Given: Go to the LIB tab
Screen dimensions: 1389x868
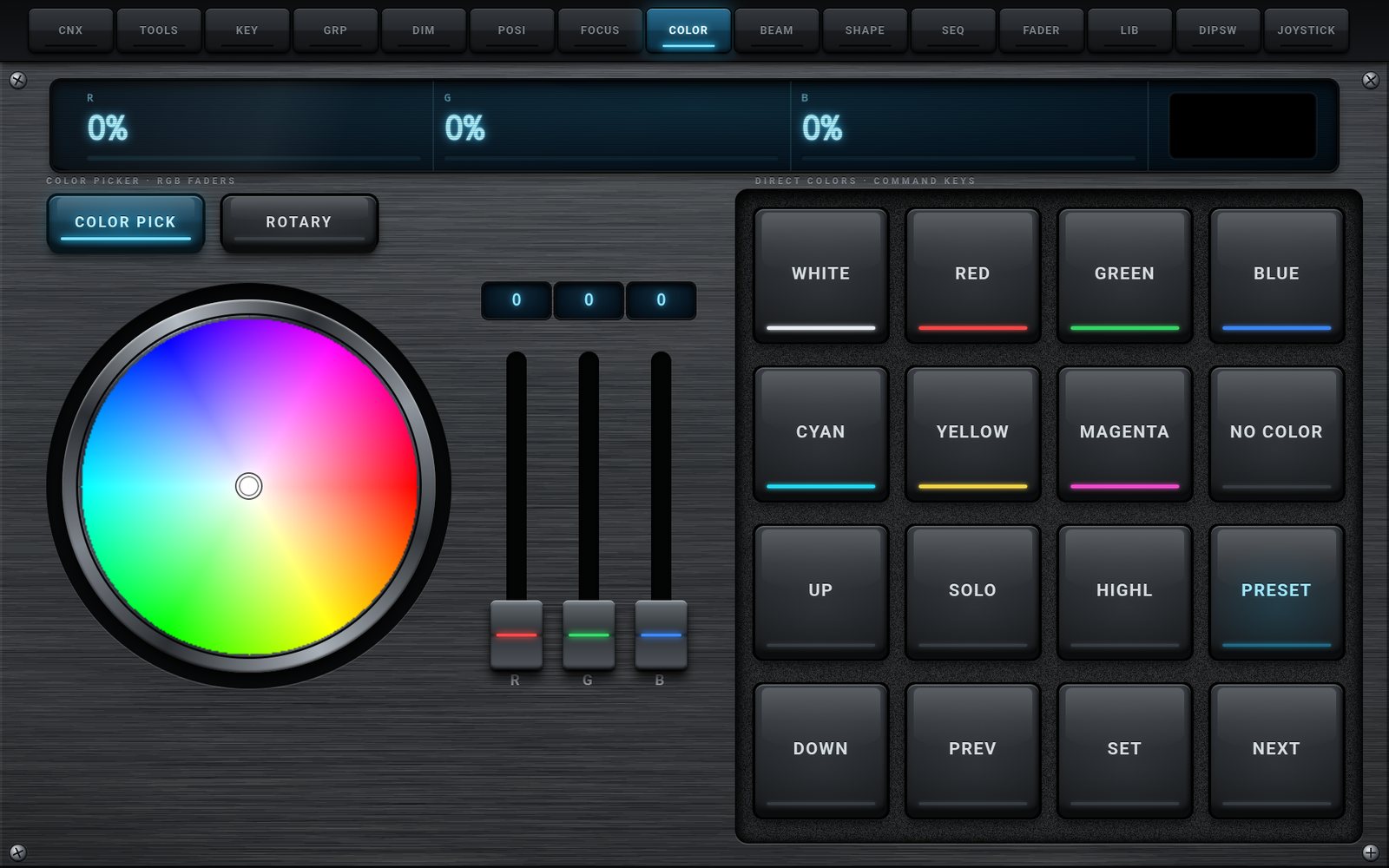Looking at the screenshot, I should pyautogui.click(x=1129, y=30).
